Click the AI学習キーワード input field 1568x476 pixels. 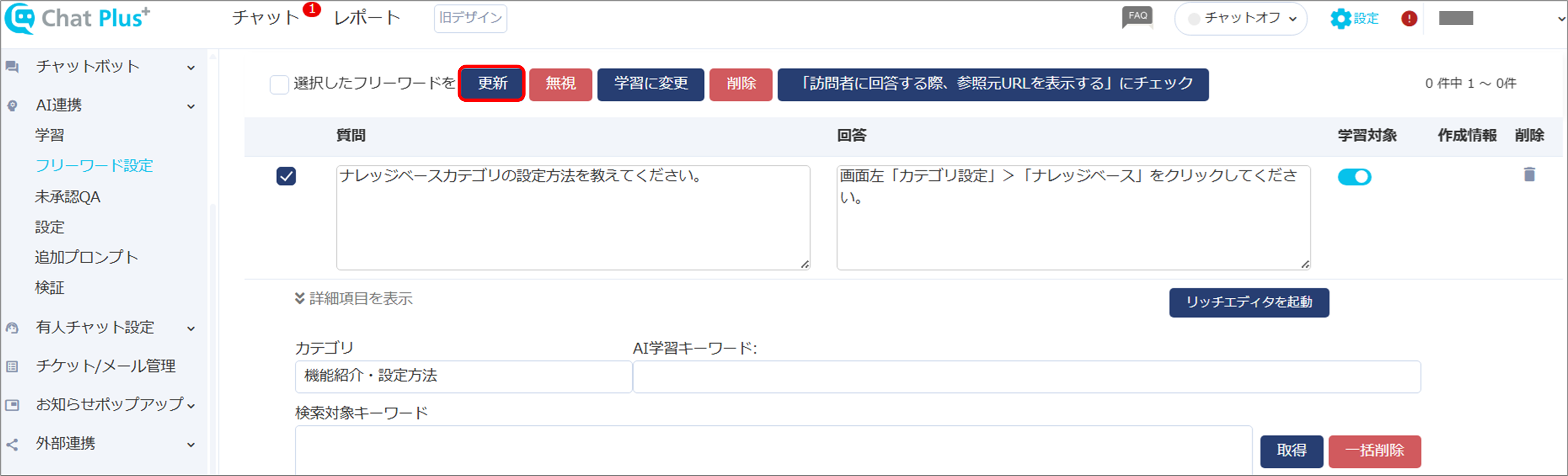(1027, 377)
